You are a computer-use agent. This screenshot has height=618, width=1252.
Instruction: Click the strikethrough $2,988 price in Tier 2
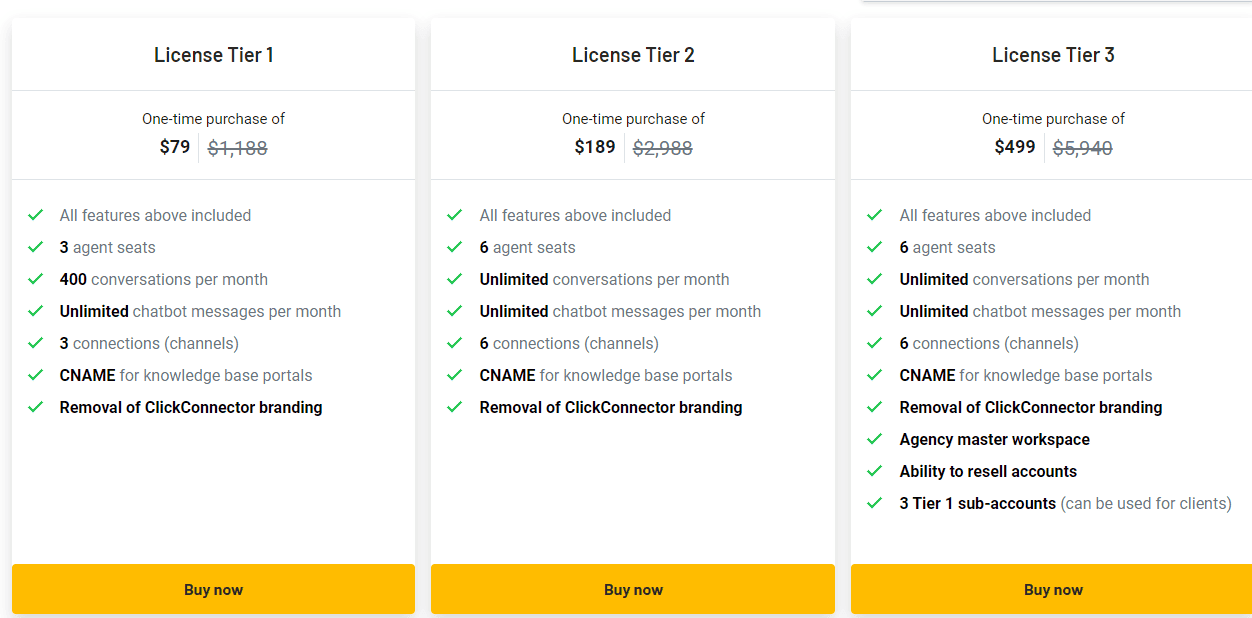662,146
